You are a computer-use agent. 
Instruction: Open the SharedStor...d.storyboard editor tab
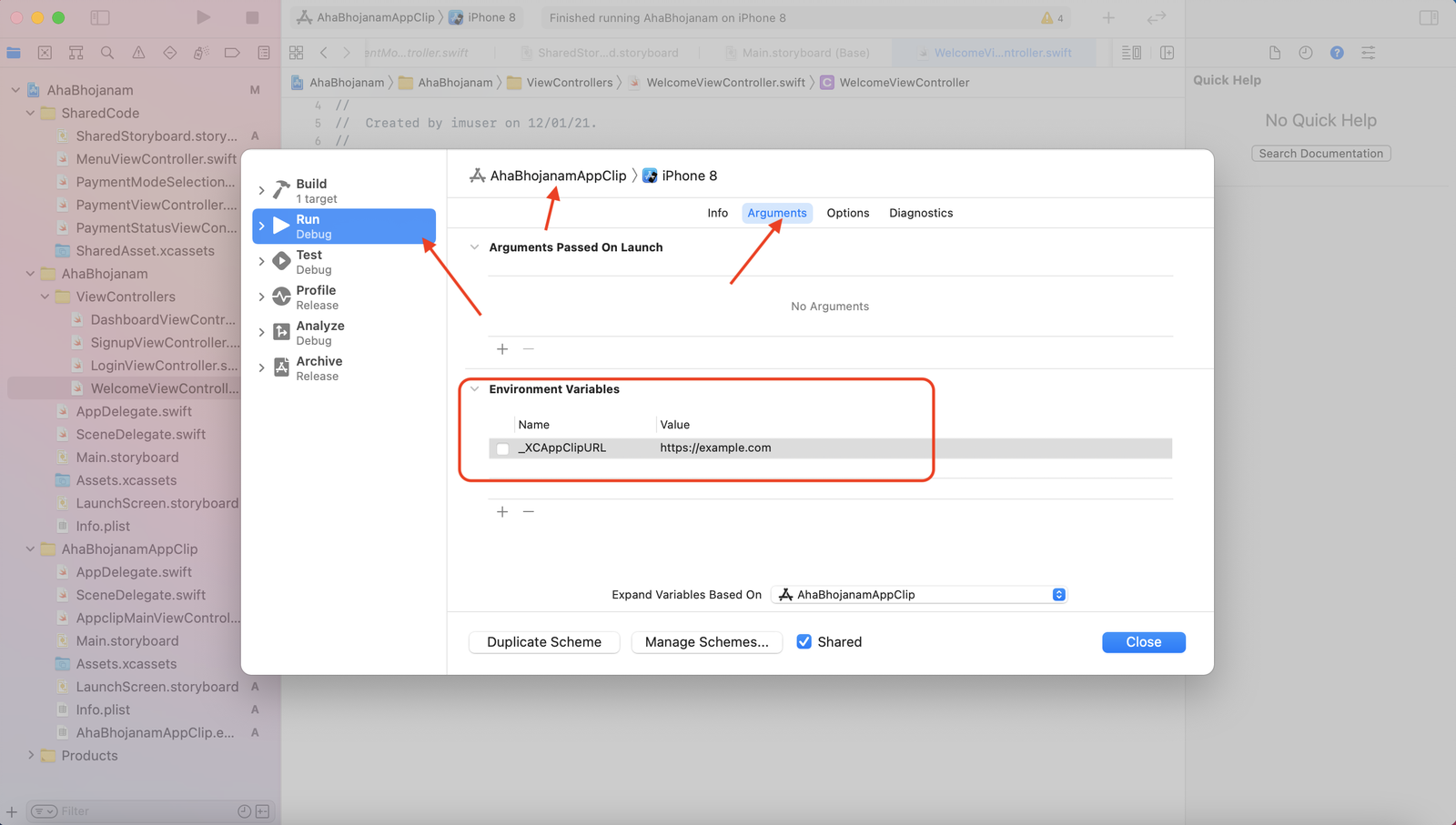pyautogui.click(x=600, y=53)
